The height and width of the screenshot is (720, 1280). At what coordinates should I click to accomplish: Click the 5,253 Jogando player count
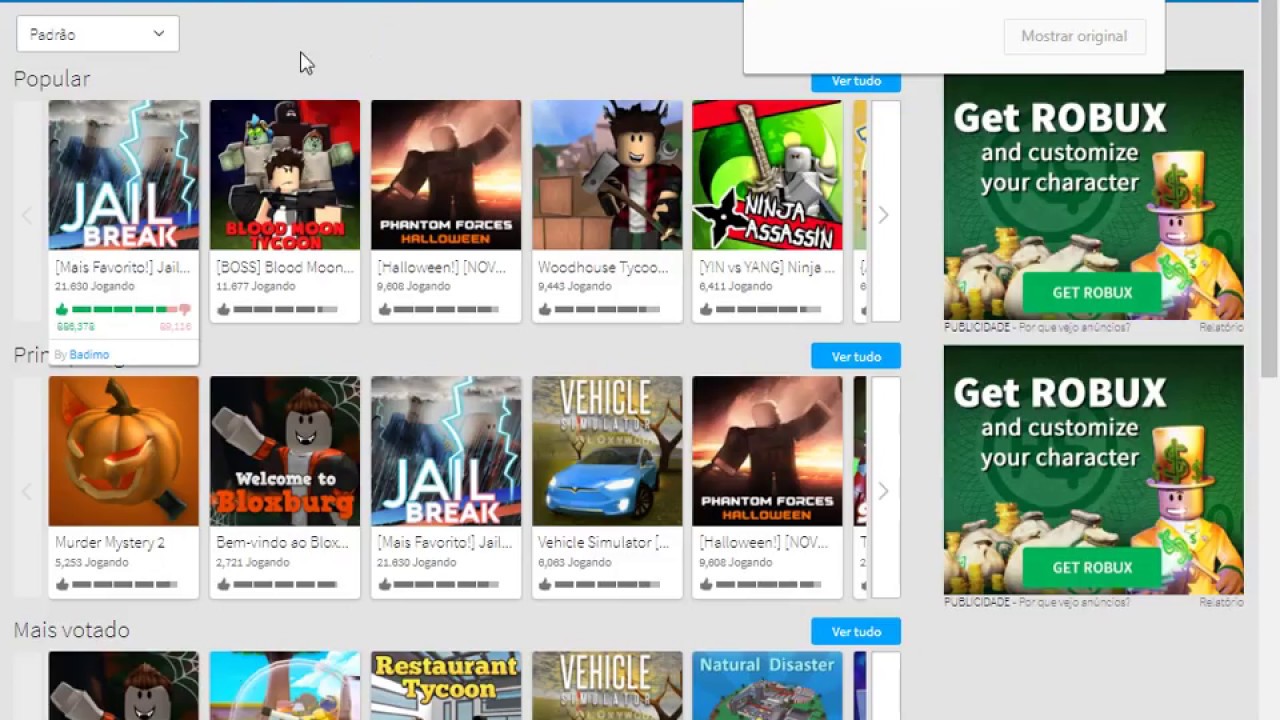click(92, 562)
